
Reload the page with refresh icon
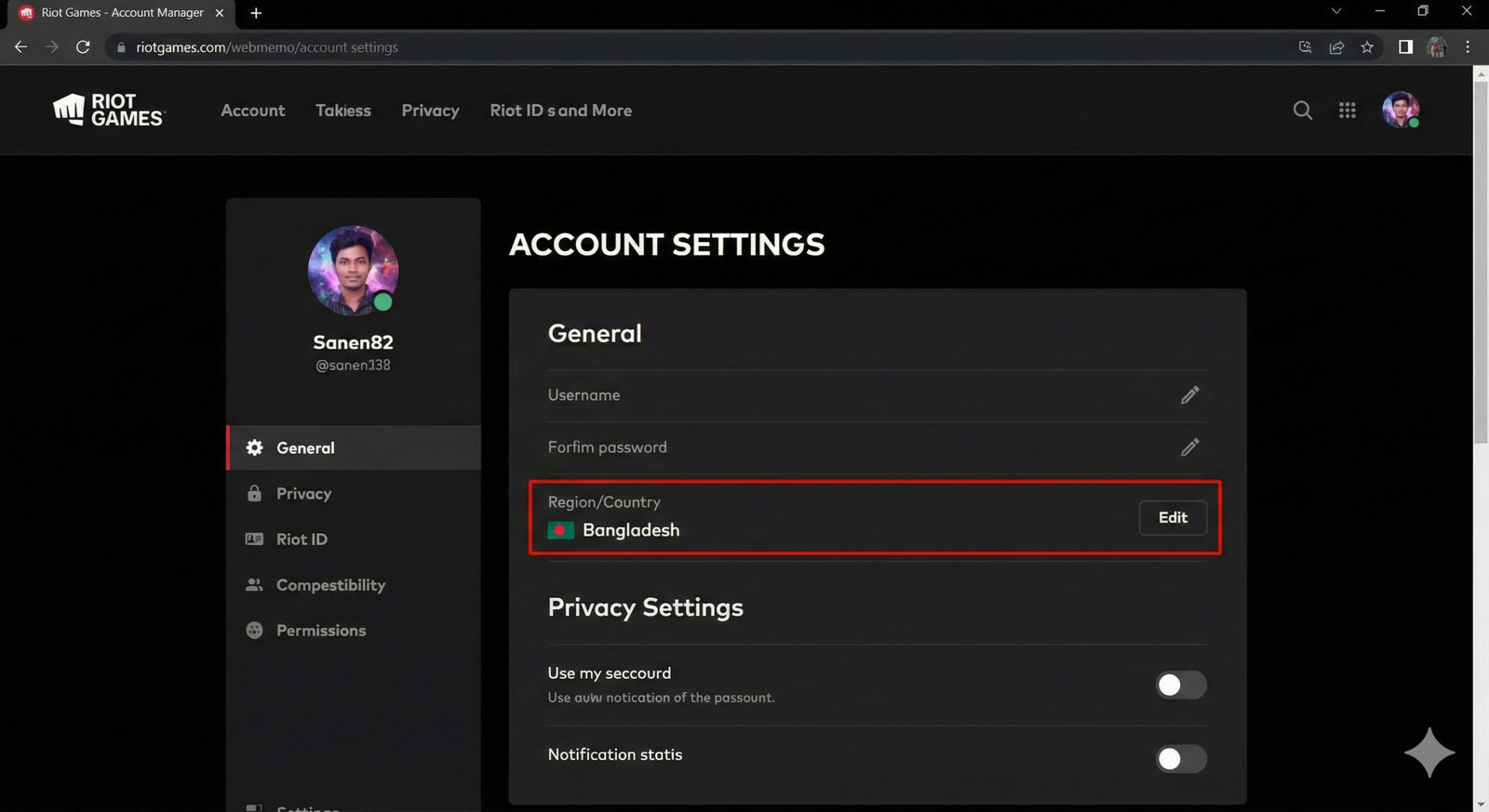point(83,47)
